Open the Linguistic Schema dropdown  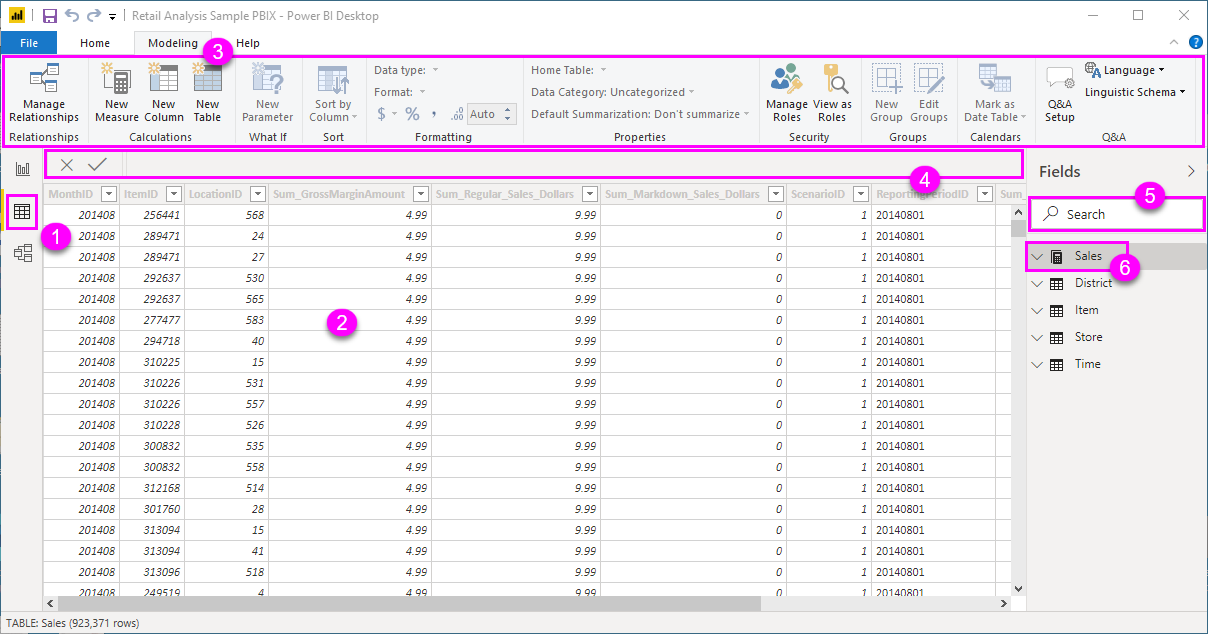[x=1135, y=92]
